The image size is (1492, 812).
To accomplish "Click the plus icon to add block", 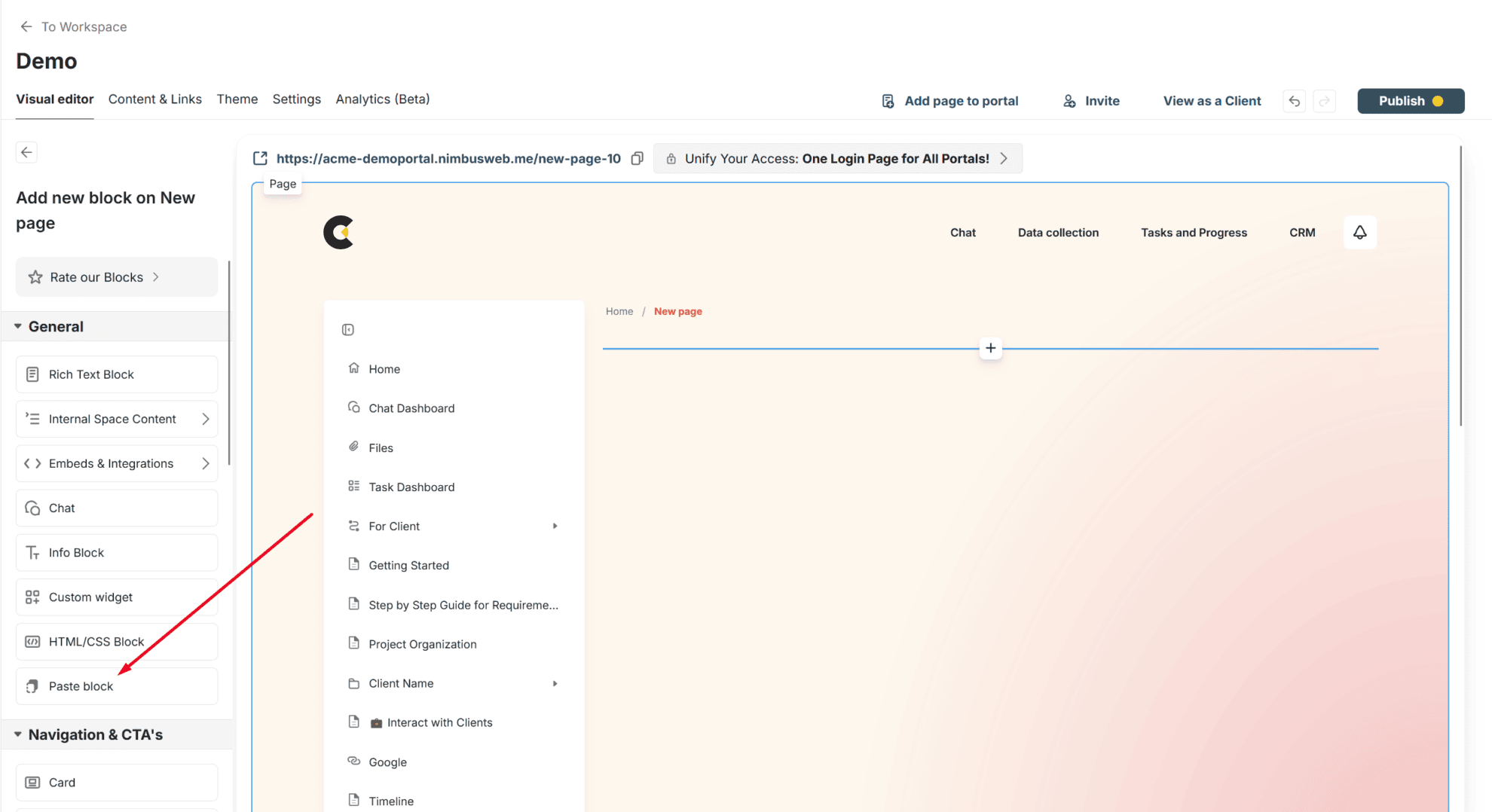I will 990,348.
